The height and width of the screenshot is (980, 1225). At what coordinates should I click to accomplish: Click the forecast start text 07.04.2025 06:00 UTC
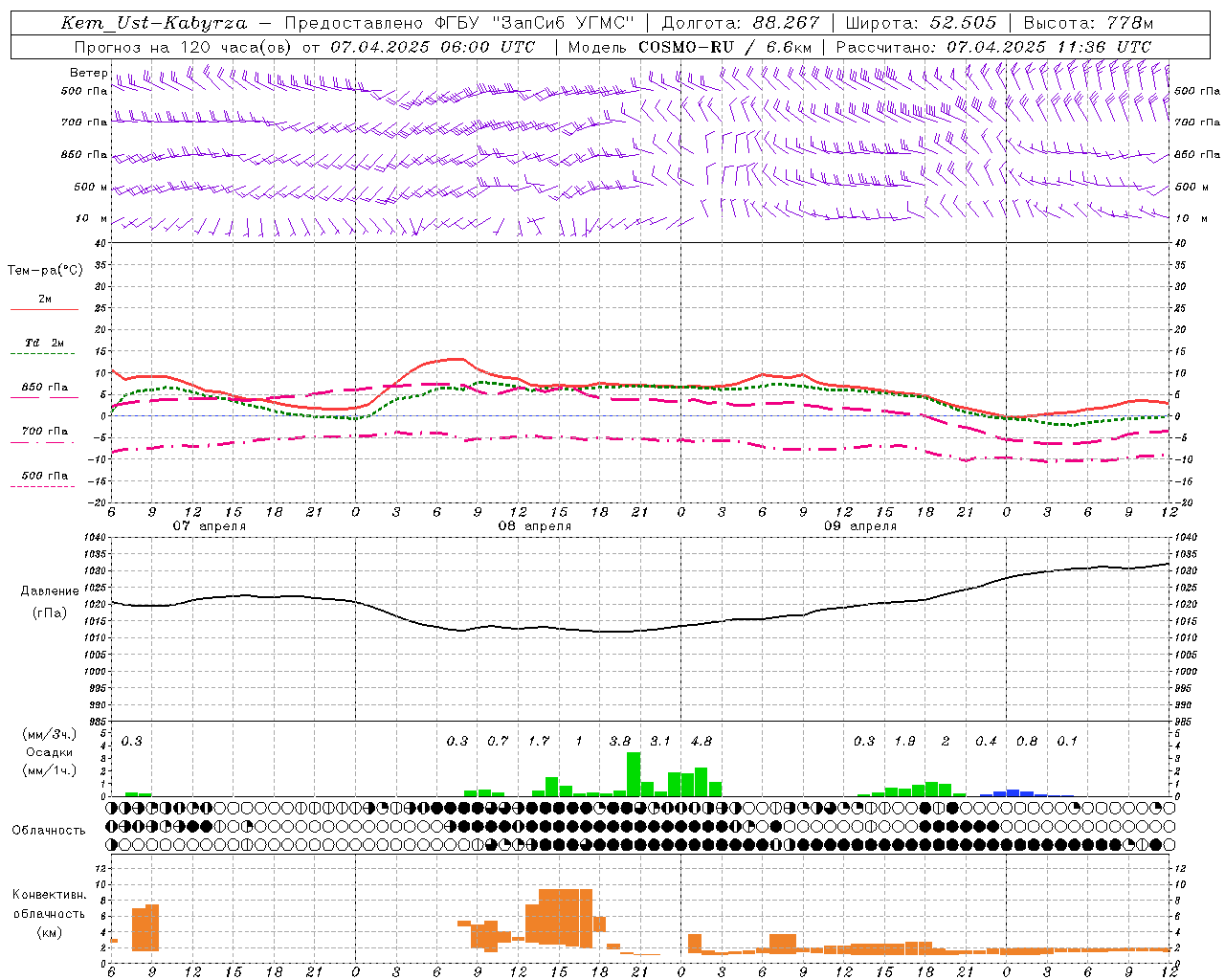[433, 47]
